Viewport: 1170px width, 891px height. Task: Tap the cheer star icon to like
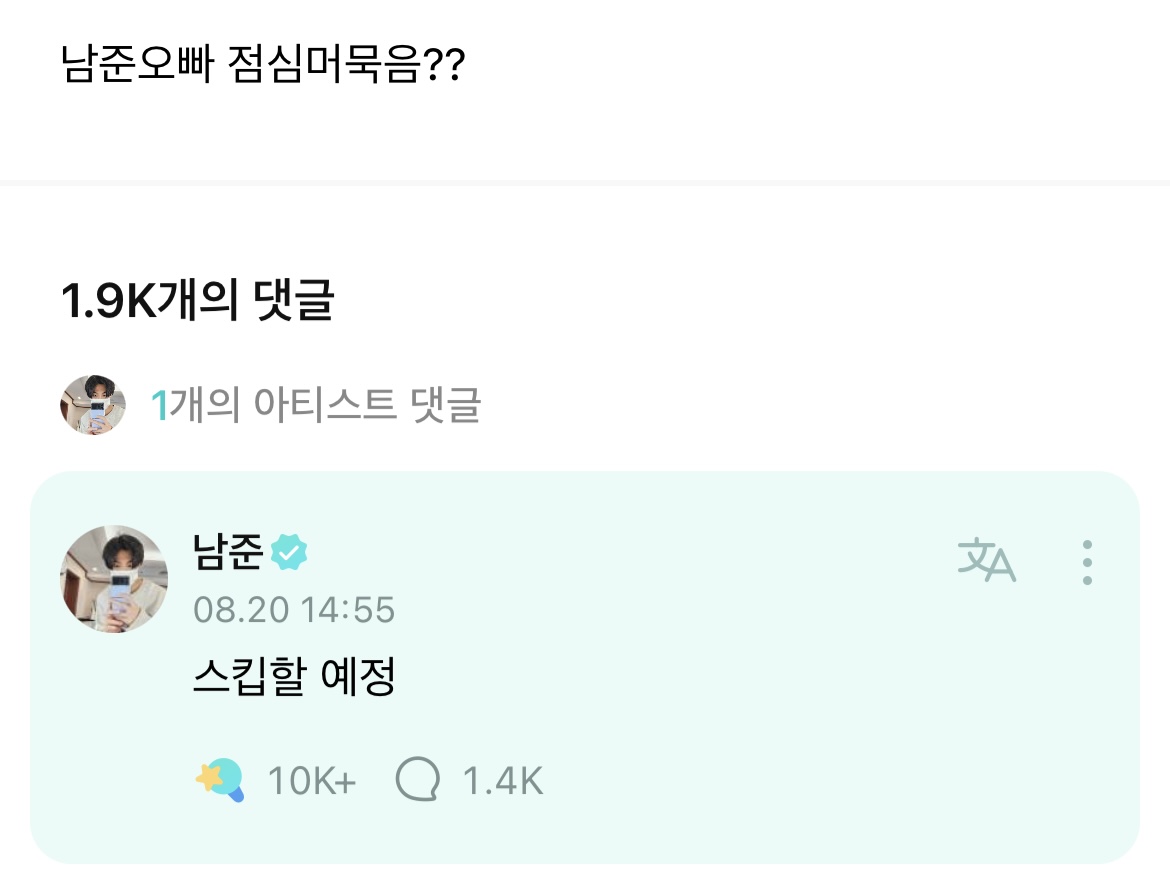tap(220, 779)
